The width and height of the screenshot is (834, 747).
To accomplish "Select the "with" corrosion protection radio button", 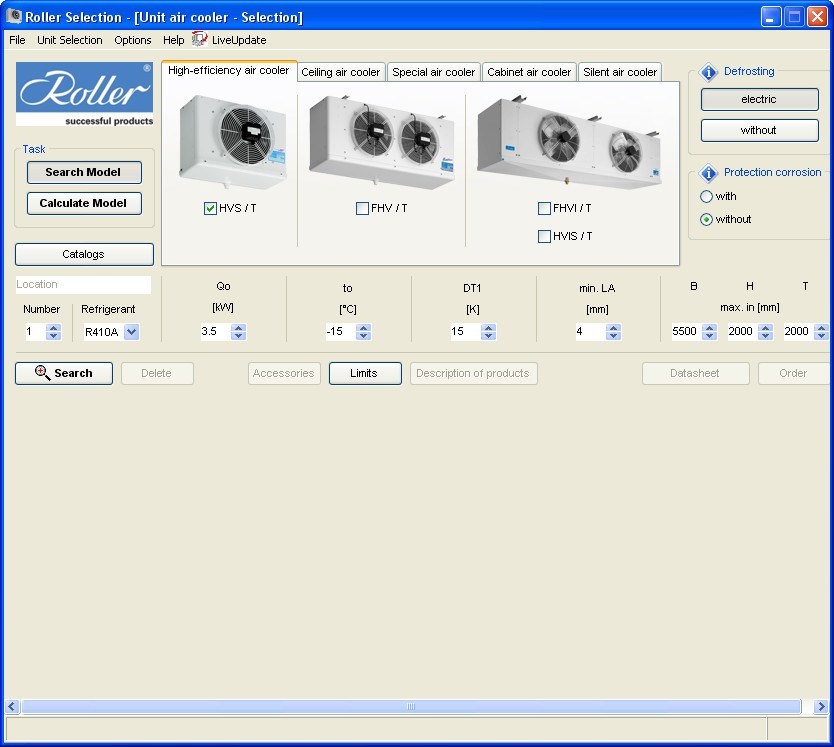I will (705, 196).
